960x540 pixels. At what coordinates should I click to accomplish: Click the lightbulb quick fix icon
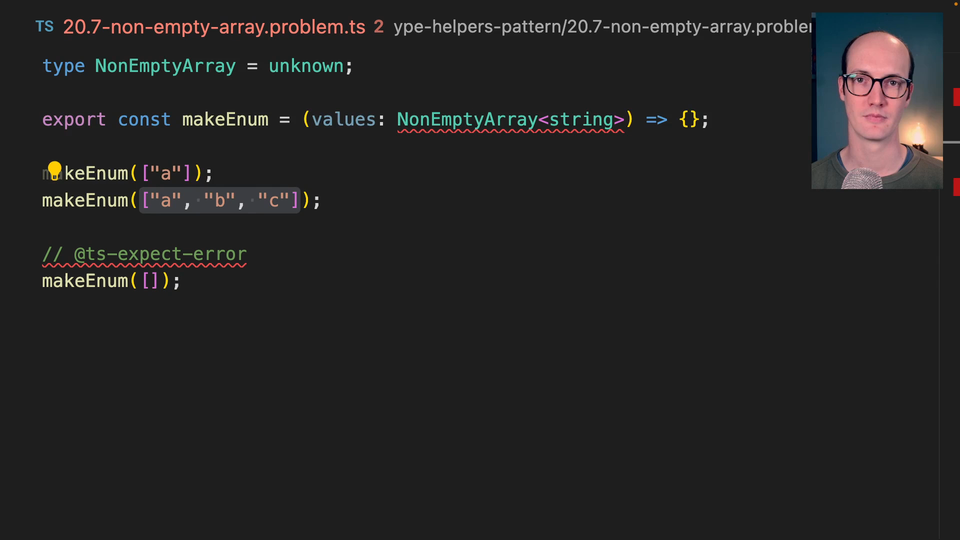click(x=55, y=170)
